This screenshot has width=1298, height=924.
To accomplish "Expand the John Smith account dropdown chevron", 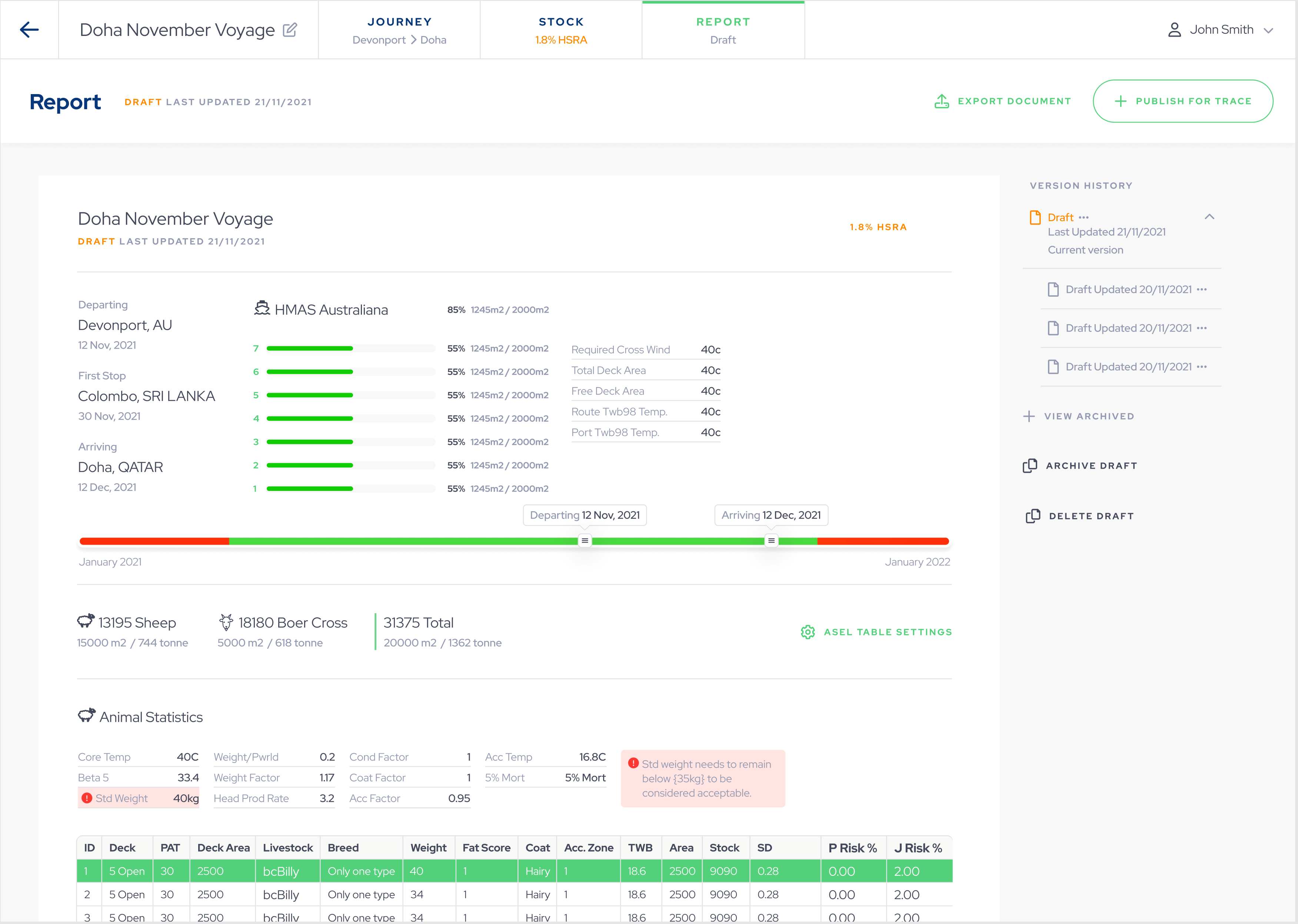I will tap(1268, 31).
